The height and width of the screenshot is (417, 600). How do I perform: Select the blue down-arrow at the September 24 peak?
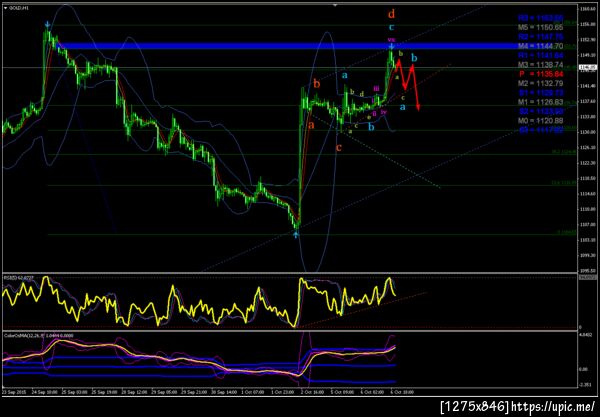click(x=47, y=24)
